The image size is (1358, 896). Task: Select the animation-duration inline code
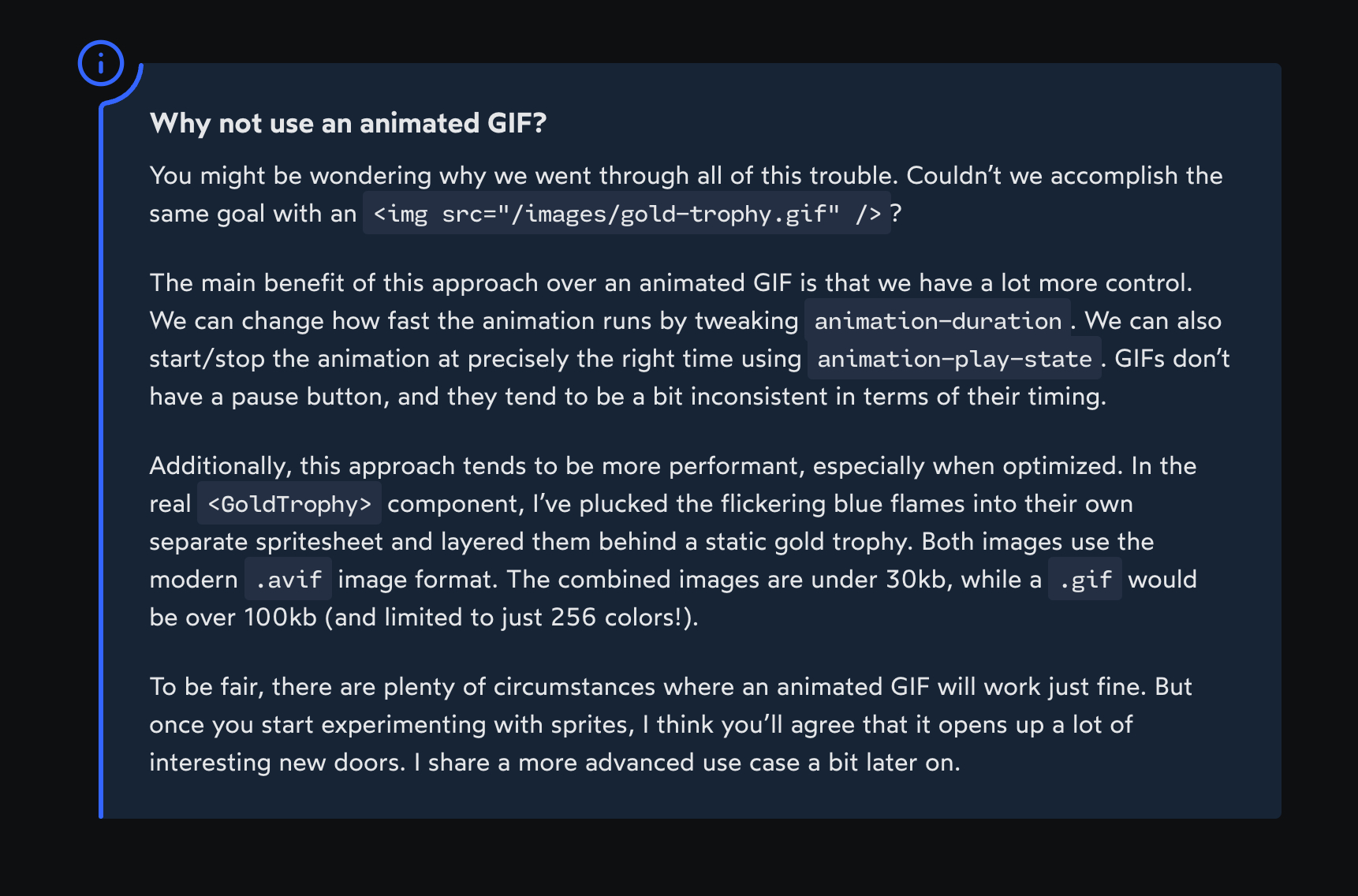[938, 321]
